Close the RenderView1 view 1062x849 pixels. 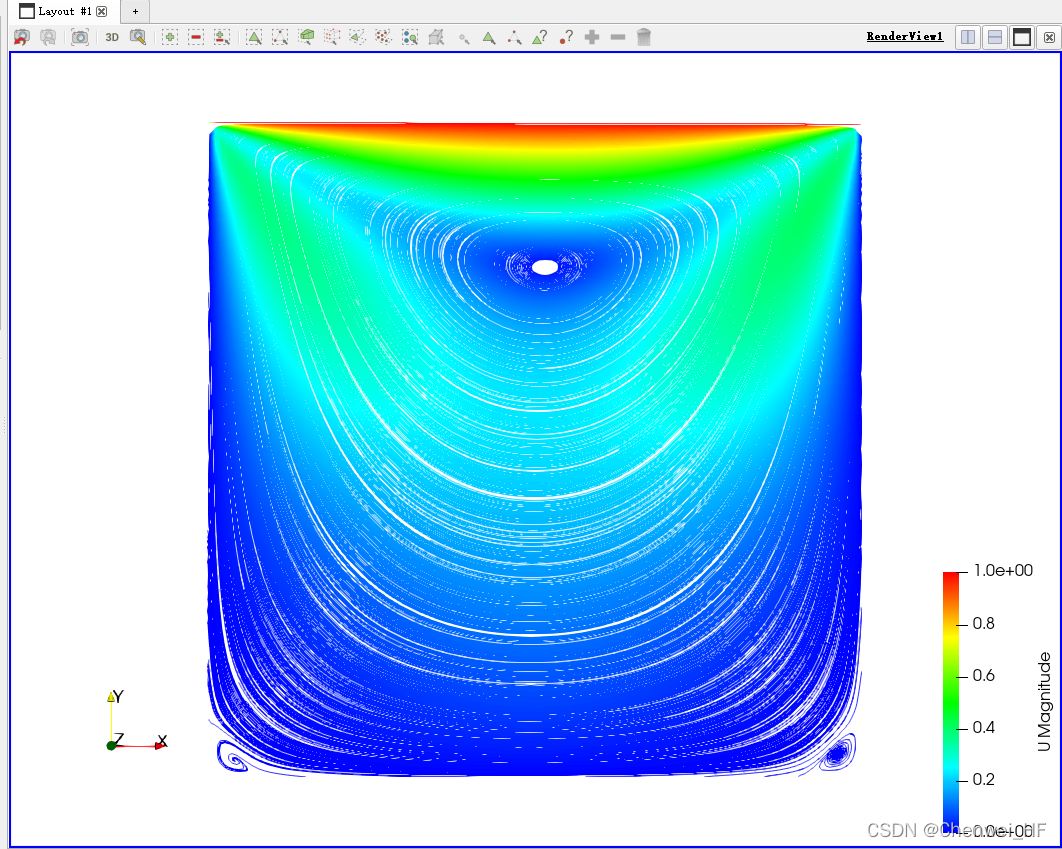[1049, 37]
